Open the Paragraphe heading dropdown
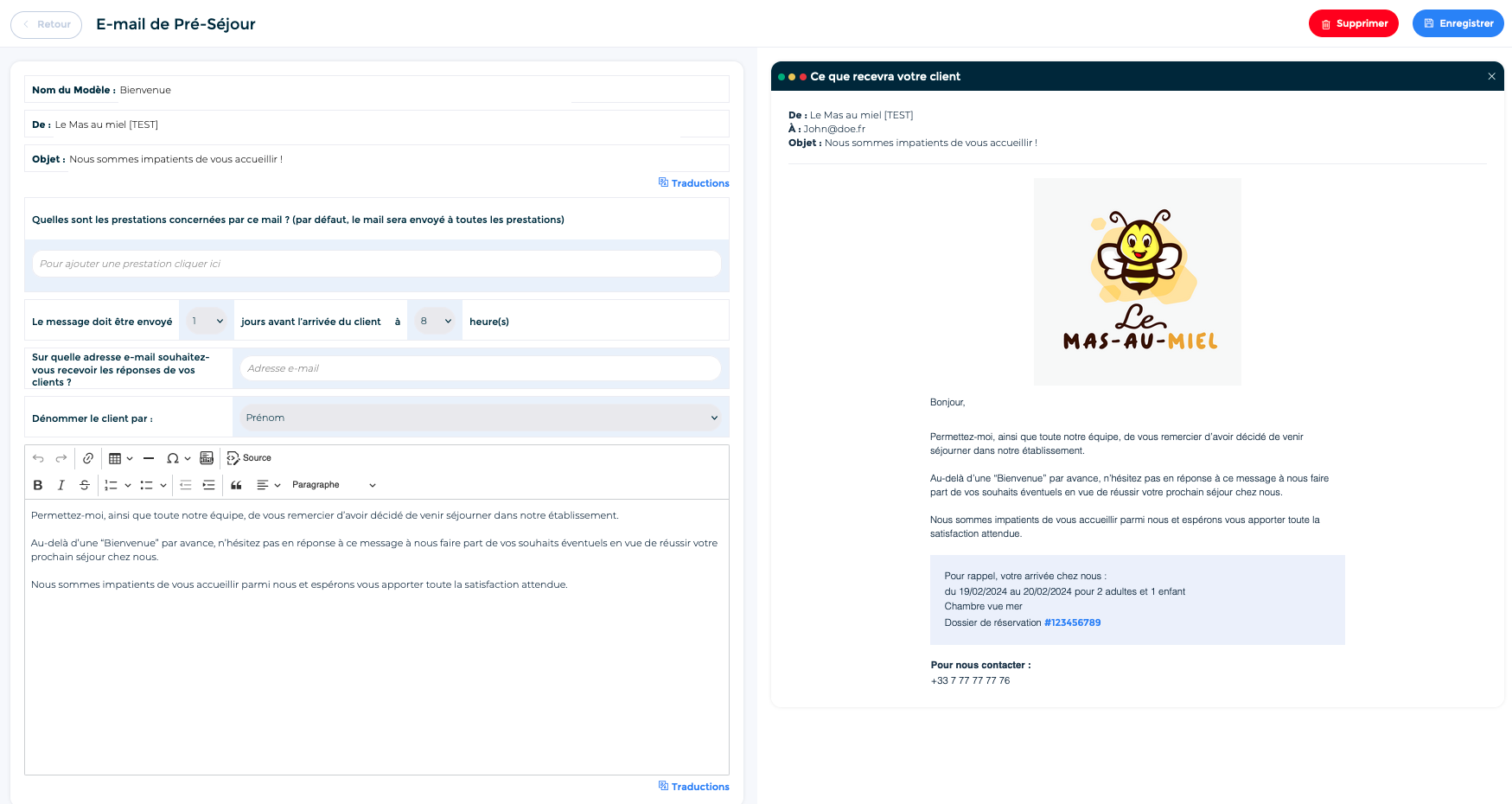Screen dimensions: 1512x804 click(334, 485)
